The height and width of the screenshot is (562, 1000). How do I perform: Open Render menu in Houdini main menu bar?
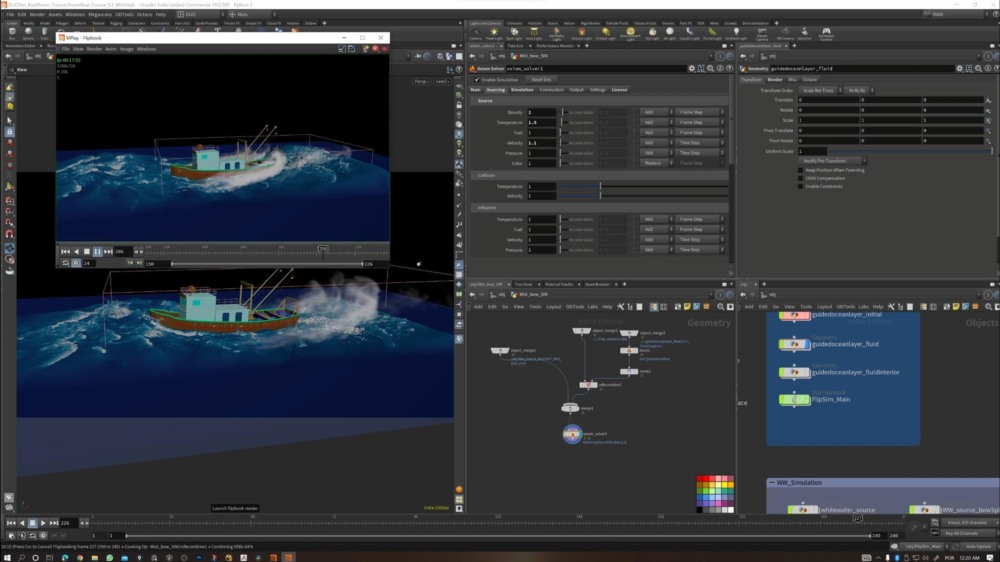pyautogui.click(x=37, y=14)
